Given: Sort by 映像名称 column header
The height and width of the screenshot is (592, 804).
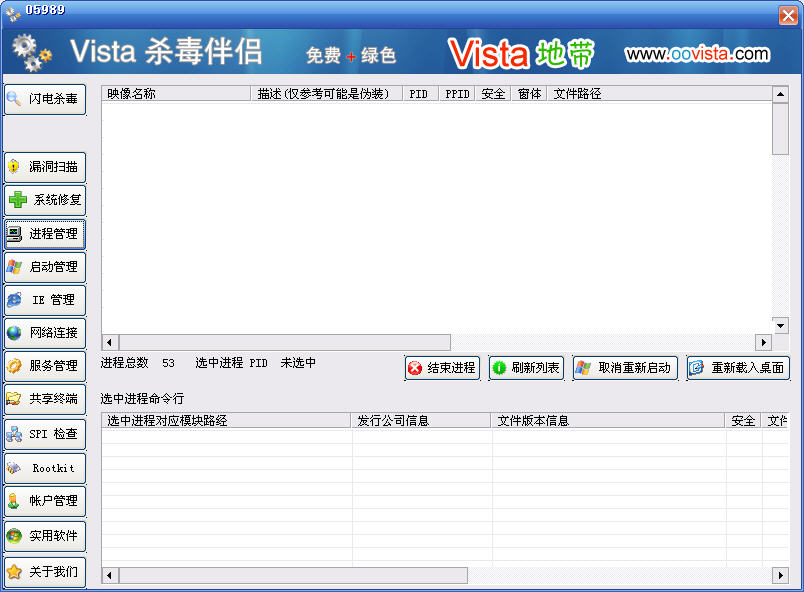Looking at the screenshot, I should (176, 94).
